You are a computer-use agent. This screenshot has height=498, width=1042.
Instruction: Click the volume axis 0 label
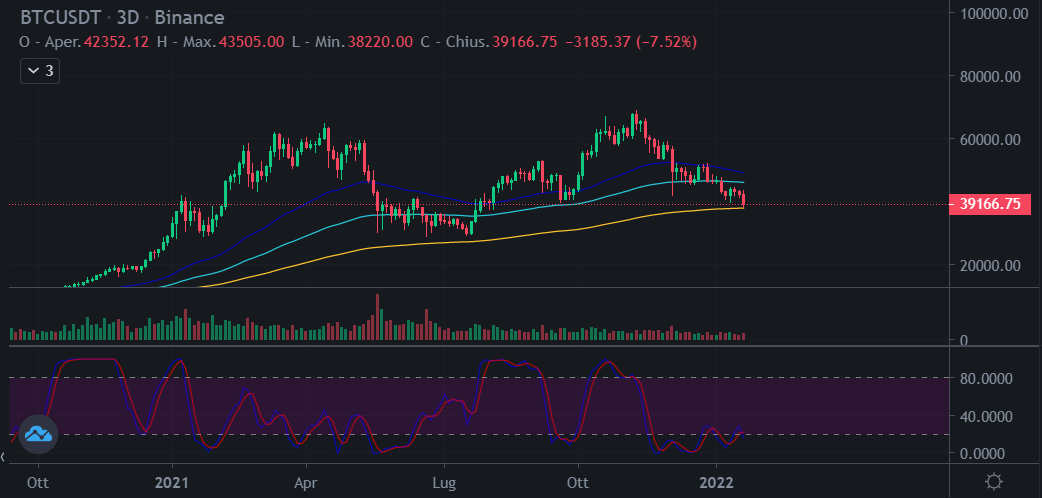tap(964, 340)
